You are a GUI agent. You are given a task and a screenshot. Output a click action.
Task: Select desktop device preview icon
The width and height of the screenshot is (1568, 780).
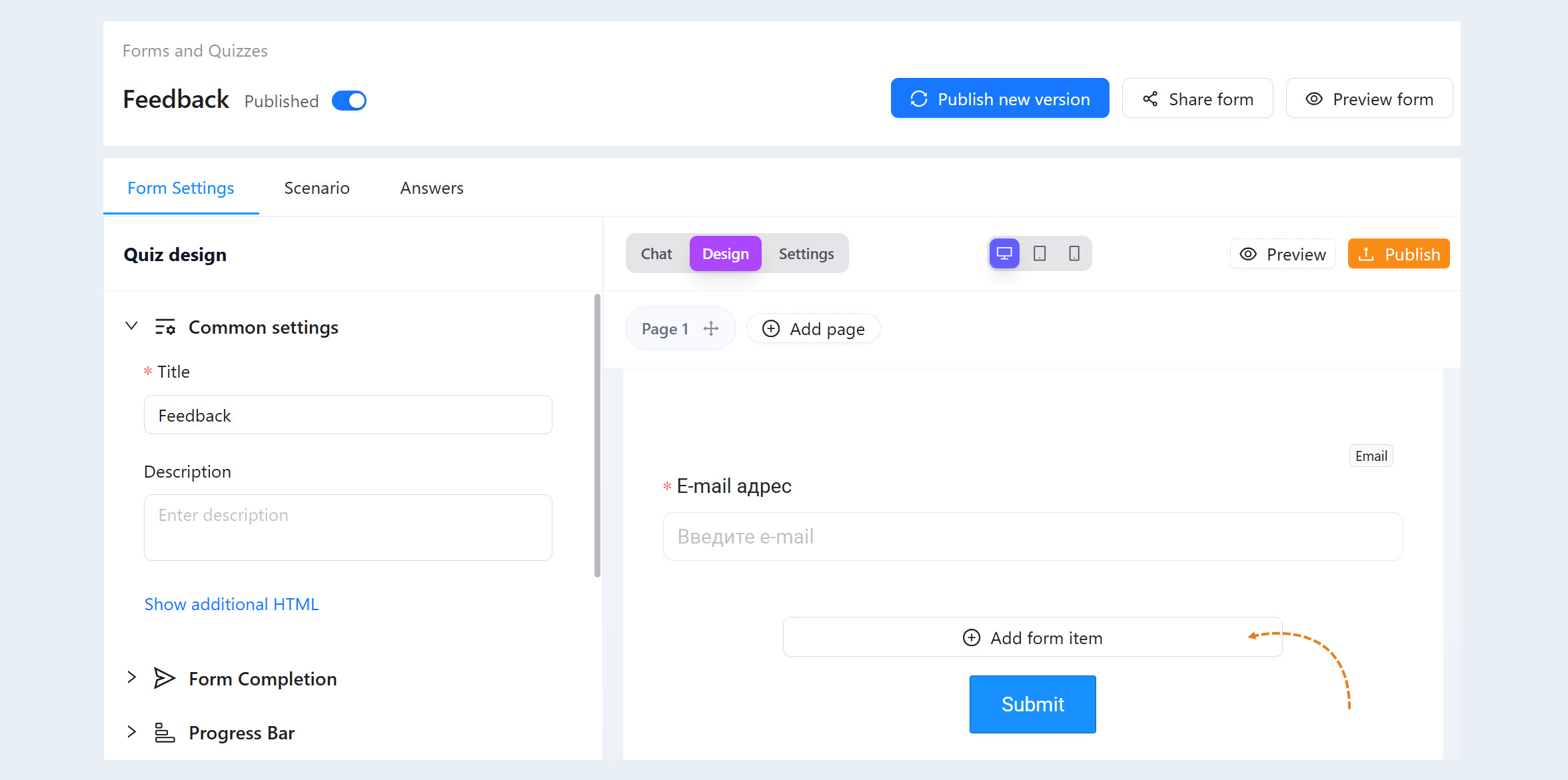tap(1004, 254)
